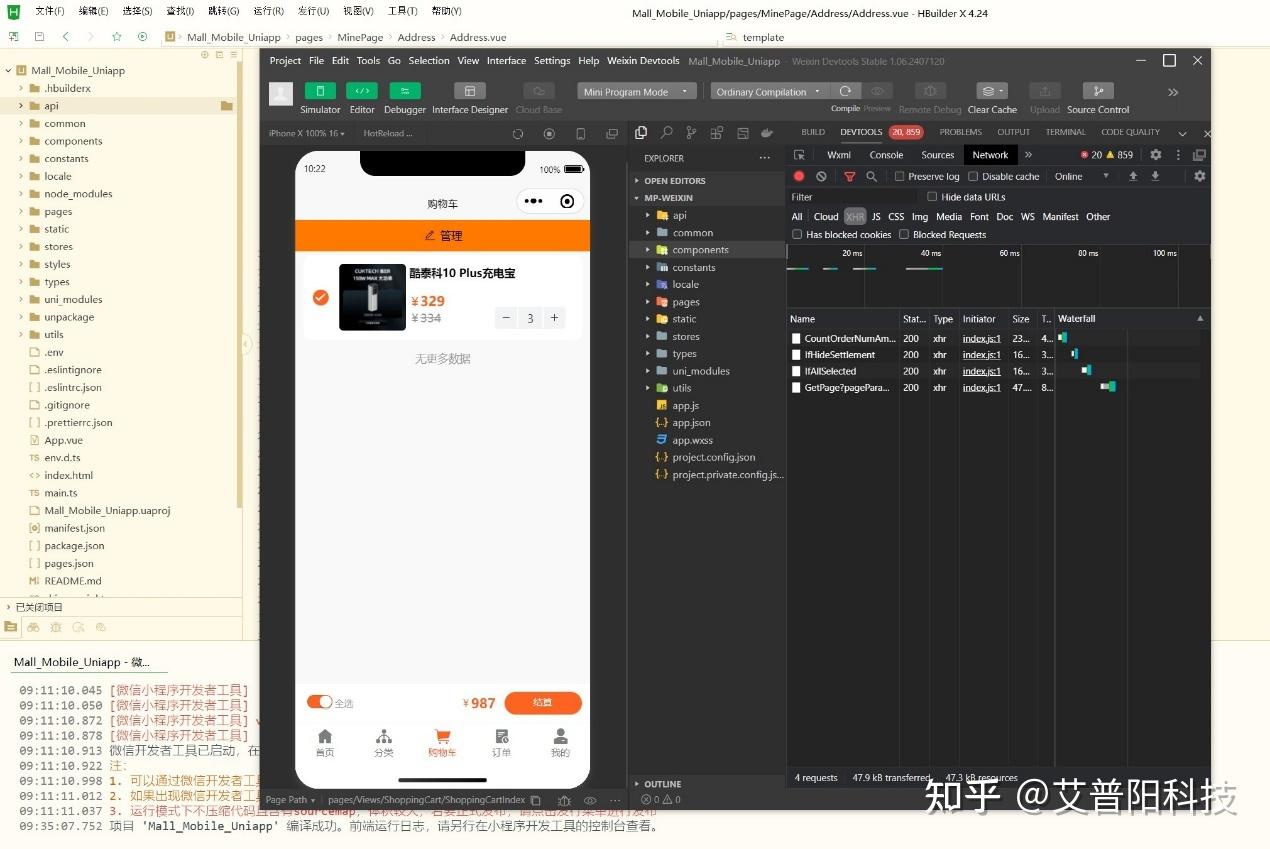1270x849 pixels.
Task: Show more toolbar items via double chevron
Action: click(1173, 92)
